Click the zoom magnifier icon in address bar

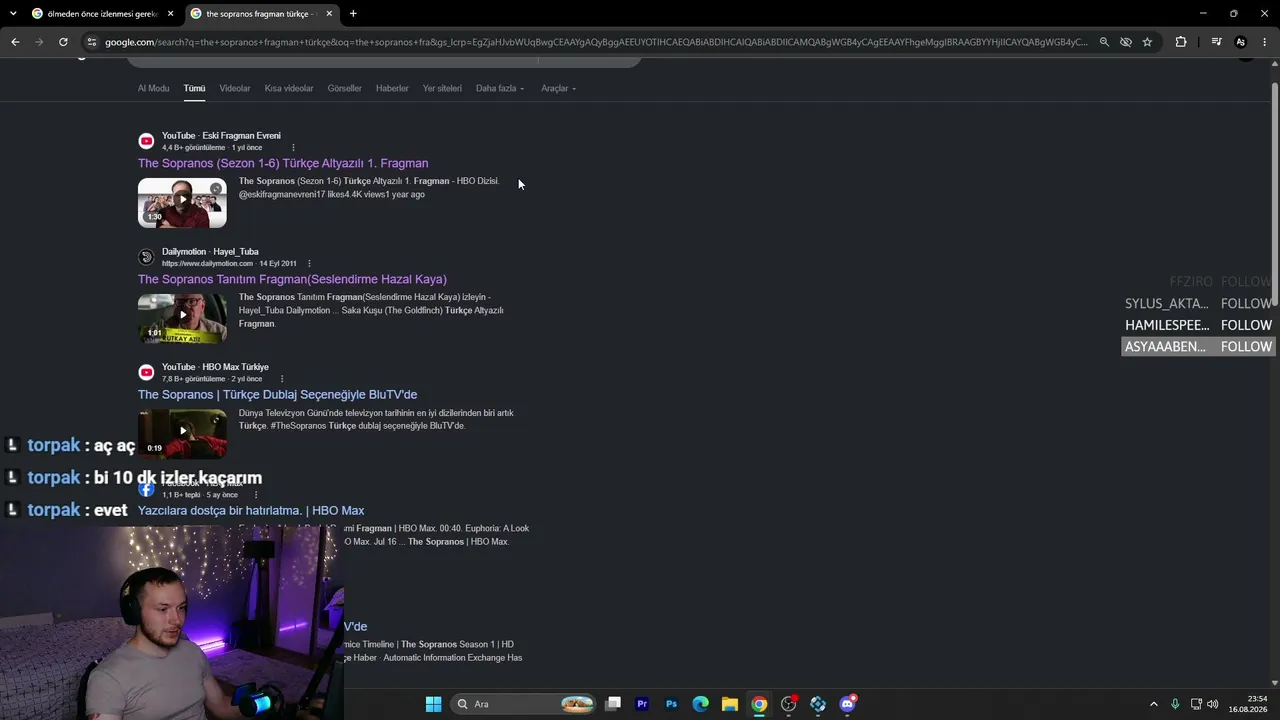tap(1104, 42)
